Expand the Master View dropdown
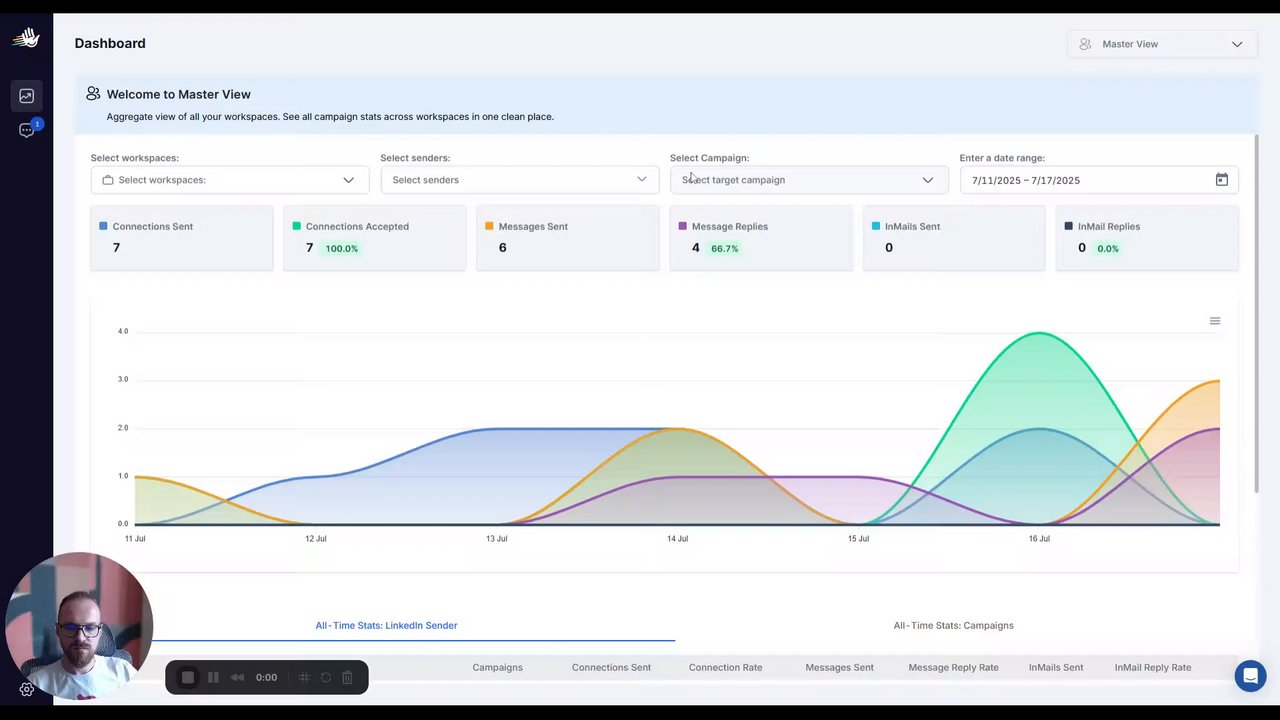 1161,44
